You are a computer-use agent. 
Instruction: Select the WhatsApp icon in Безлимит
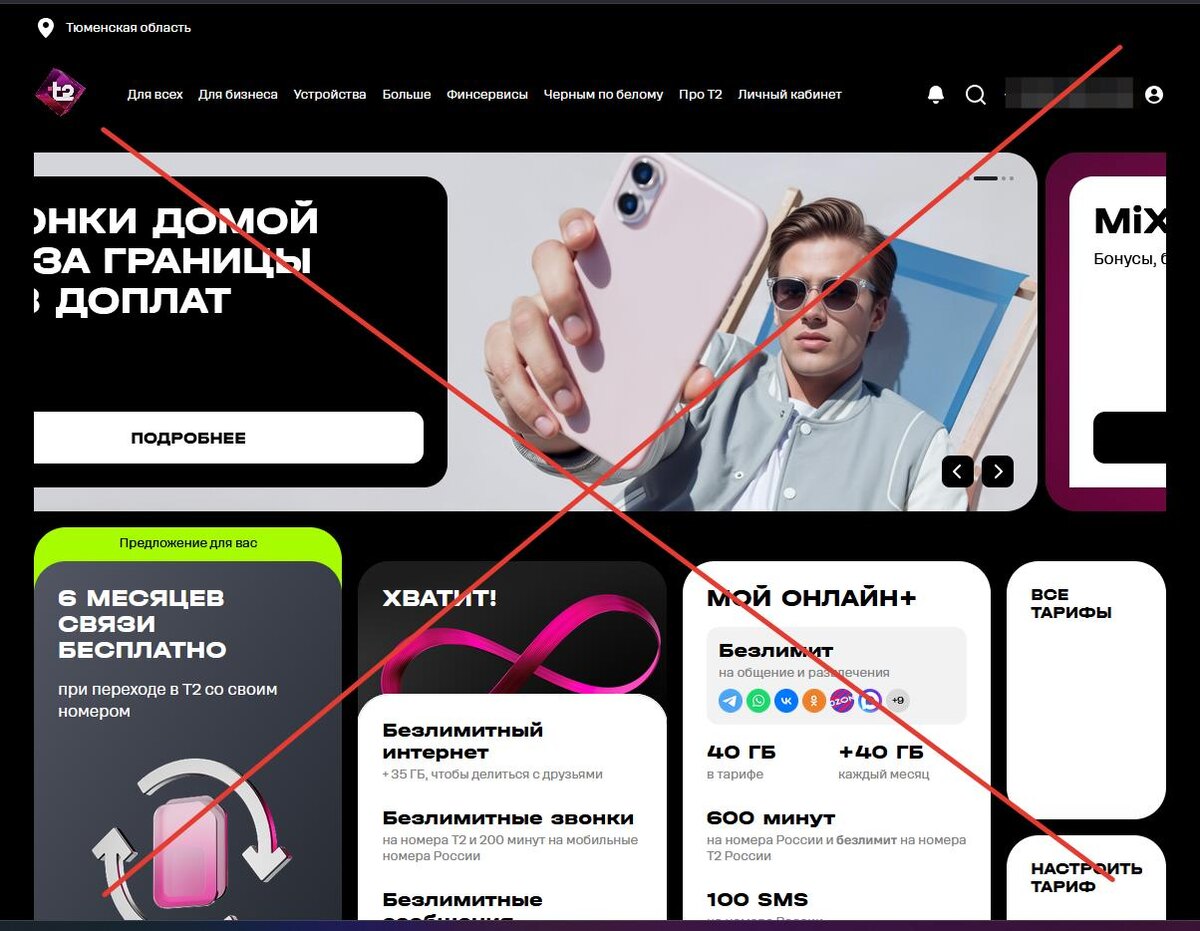[759, 701]
